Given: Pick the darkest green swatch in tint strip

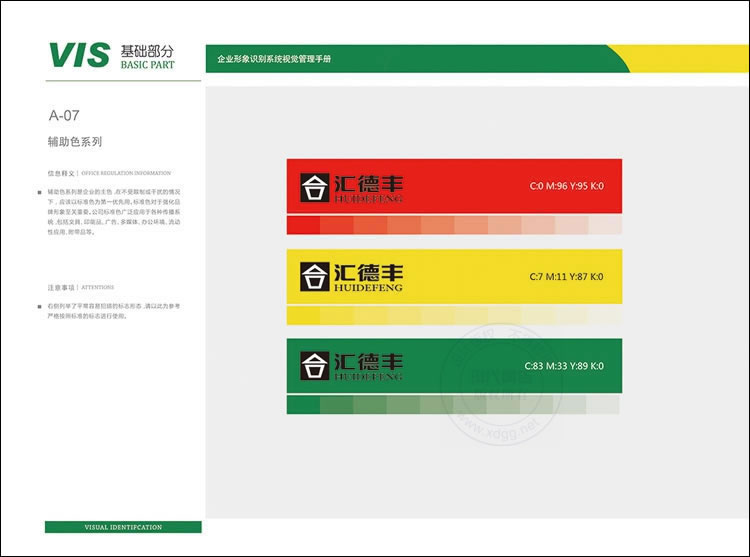Looking at the screenshot, I should click(302, 405).
